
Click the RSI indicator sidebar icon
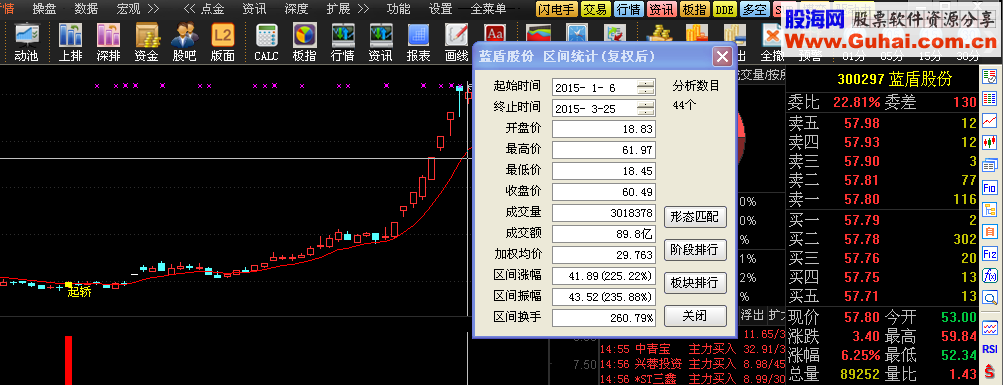[990, 349]
